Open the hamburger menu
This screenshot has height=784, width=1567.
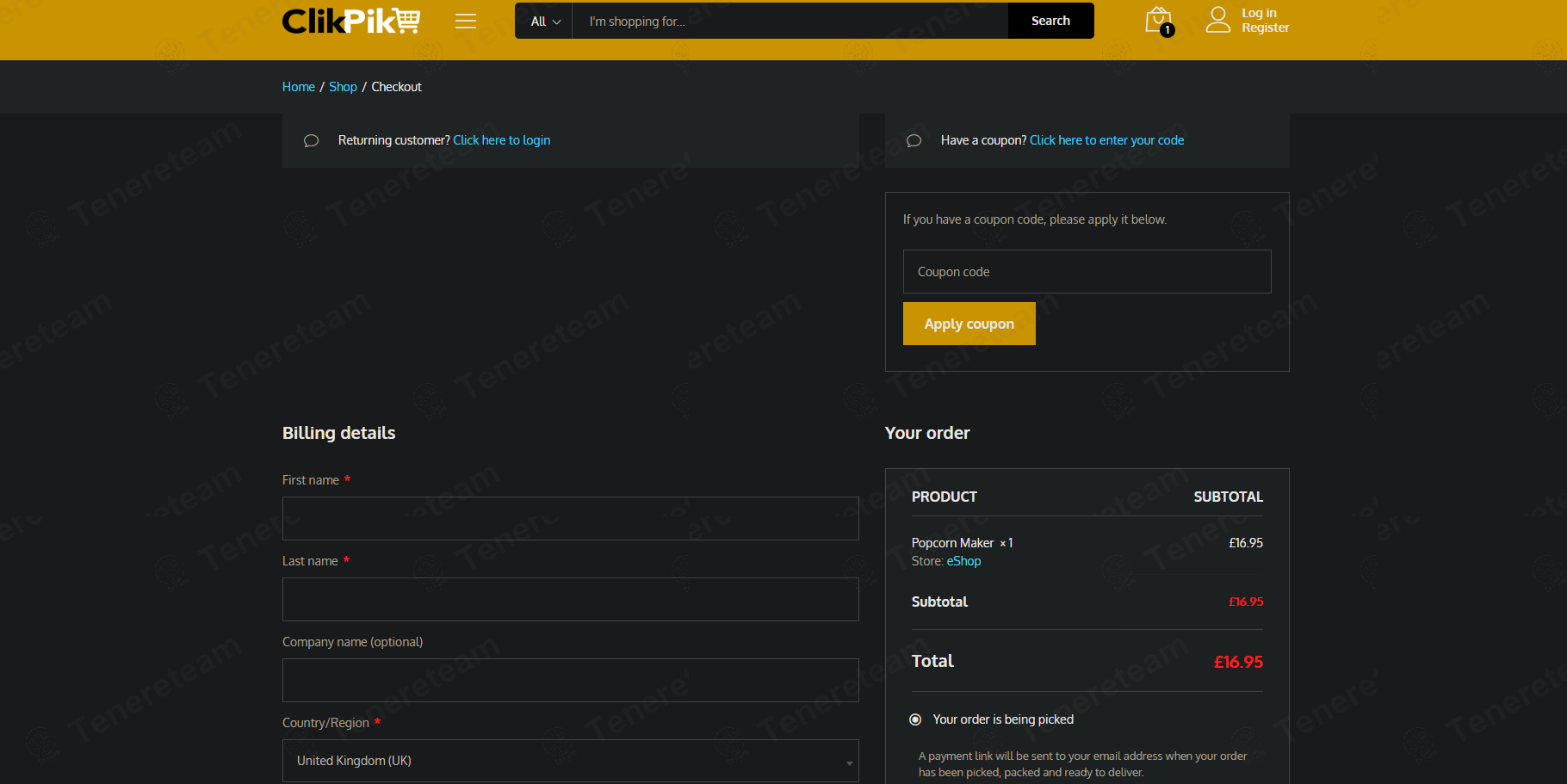click(x=466, y=22)
